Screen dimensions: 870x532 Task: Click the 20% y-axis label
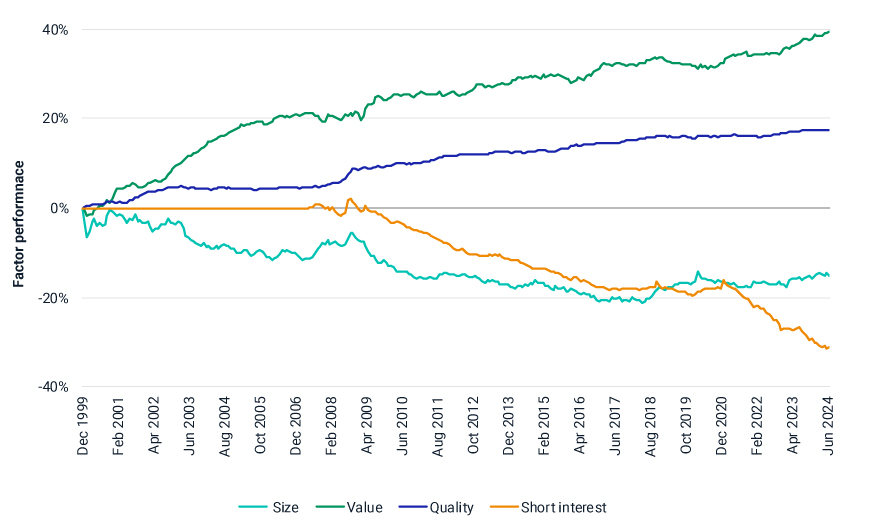[x=55, y=119]
